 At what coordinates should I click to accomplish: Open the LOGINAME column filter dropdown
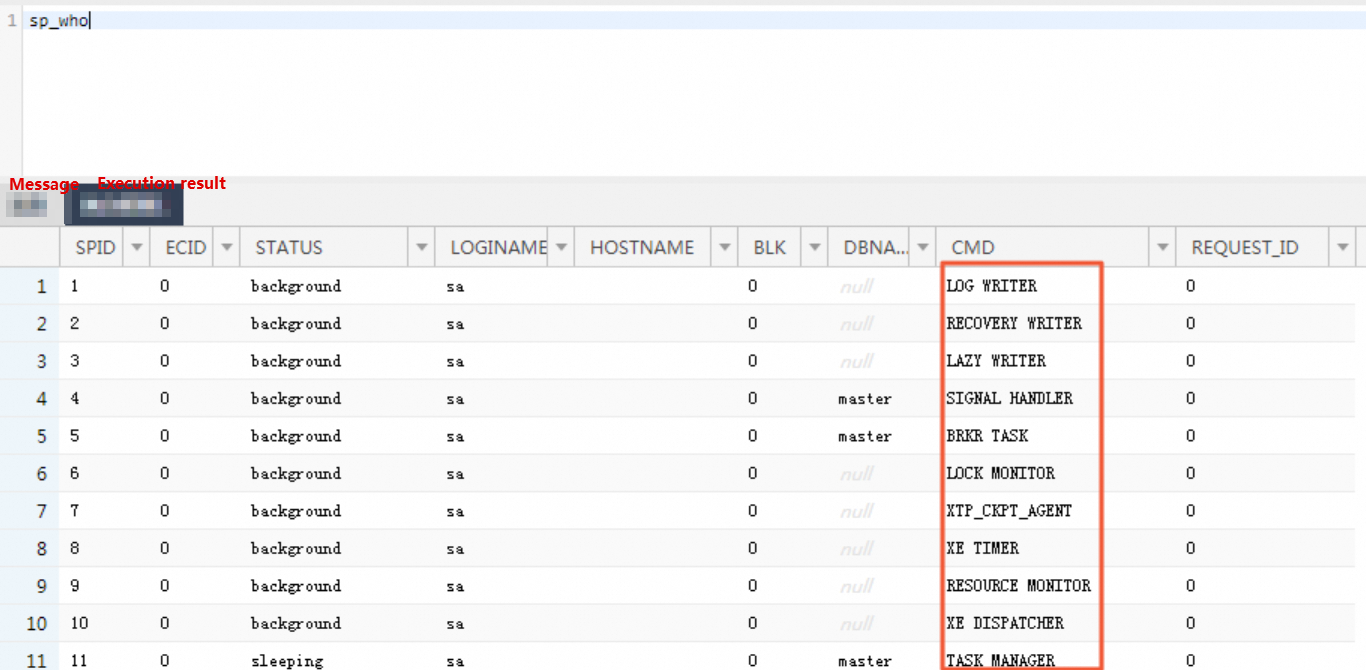pyautogui.click(x=561, y=247)
